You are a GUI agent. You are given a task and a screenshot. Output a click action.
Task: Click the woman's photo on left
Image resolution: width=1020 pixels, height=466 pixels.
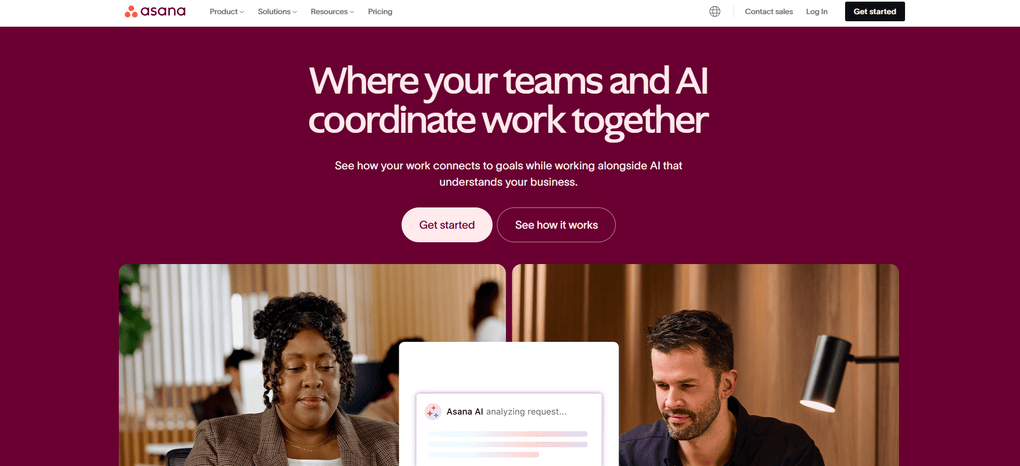[260, 364]
